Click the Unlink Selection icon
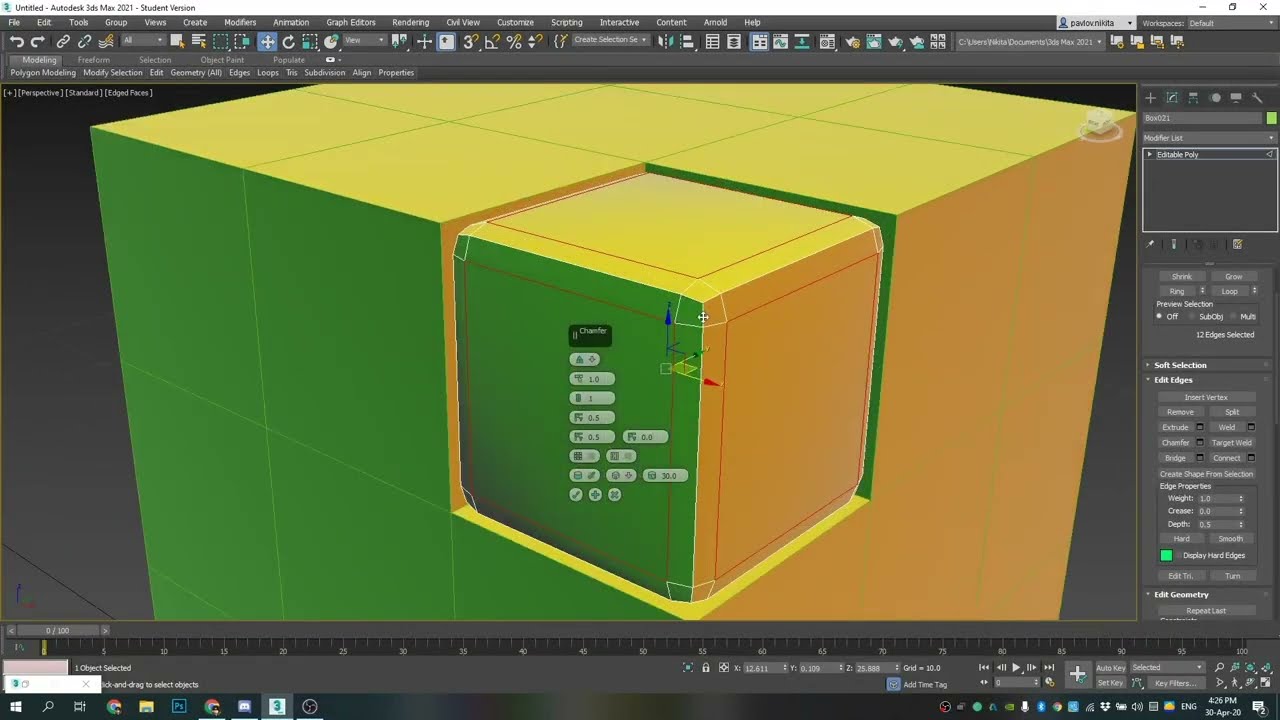The height and width of the screenshot is (720, 1280). pos(84,41)
